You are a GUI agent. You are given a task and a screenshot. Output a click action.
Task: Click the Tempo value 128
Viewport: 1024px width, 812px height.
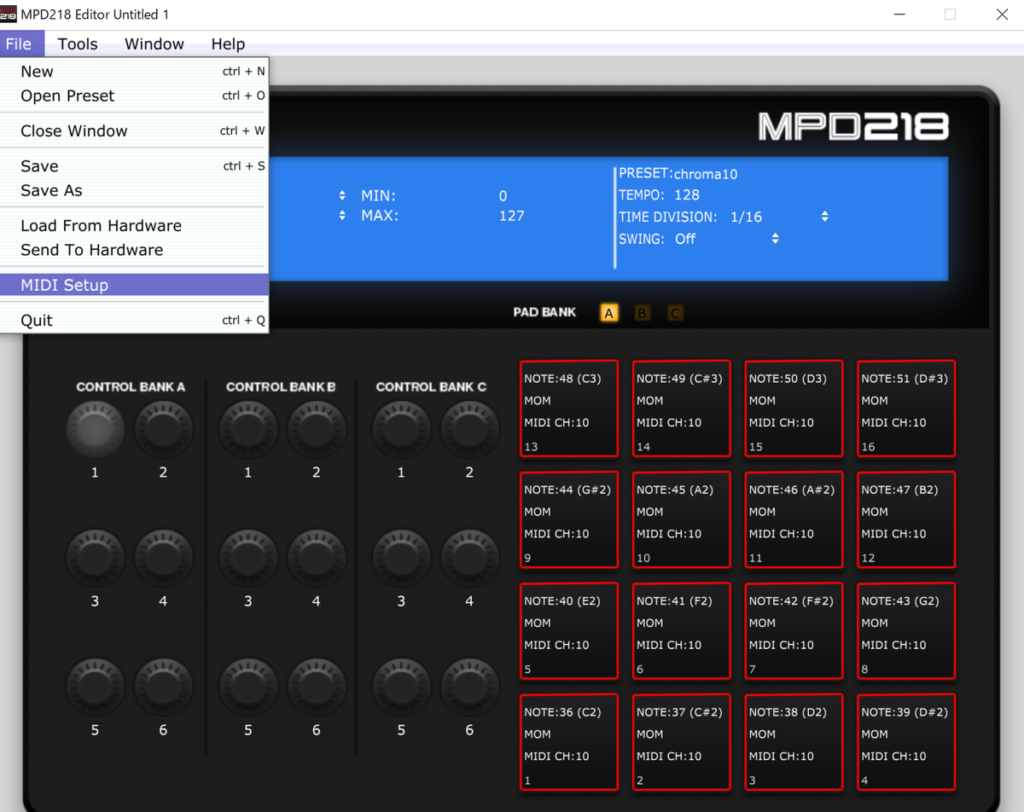[686, 195]
